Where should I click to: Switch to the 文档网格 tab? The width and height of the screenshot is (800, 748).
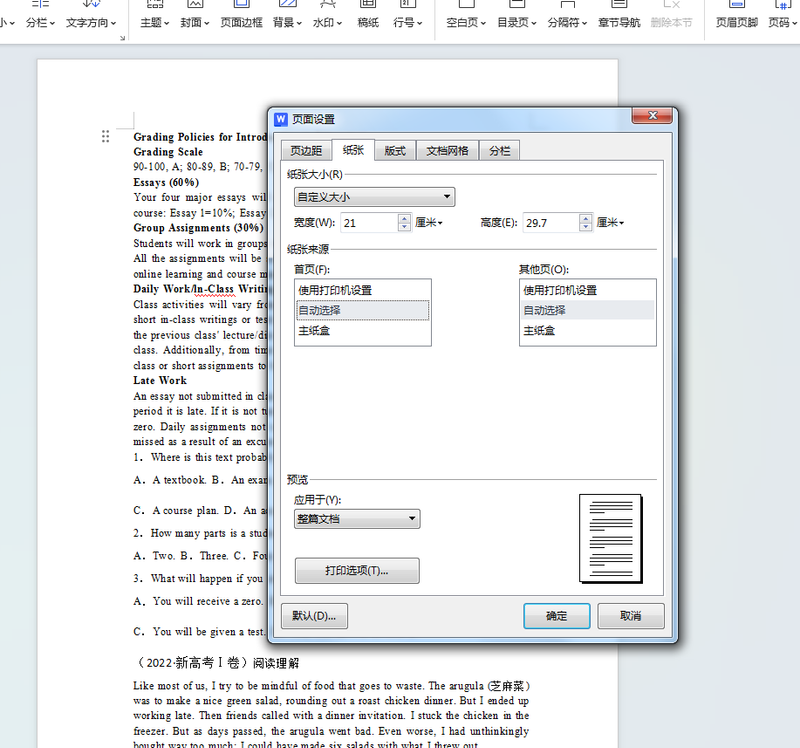click(447, 151)
